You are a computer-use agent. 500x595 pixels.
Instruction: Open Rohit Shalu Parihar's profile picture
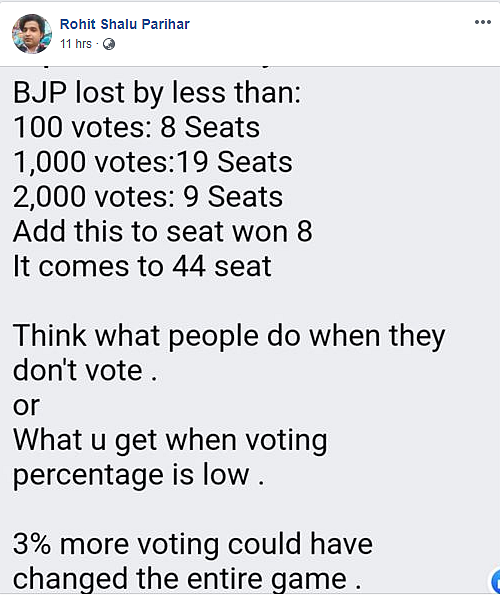coord(32,34)
